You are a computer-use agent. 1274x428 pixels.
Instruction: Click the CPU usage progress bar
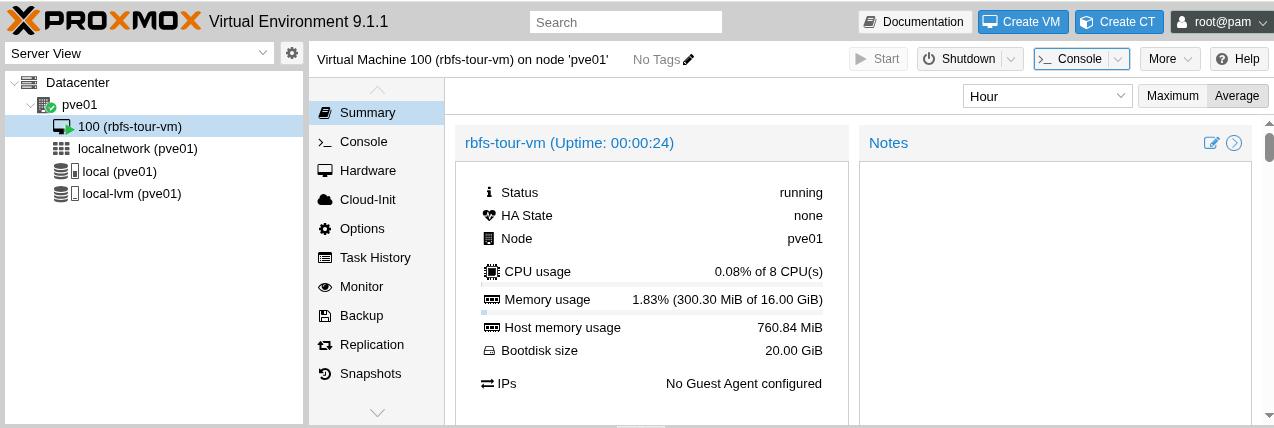[x=652, y=285]
